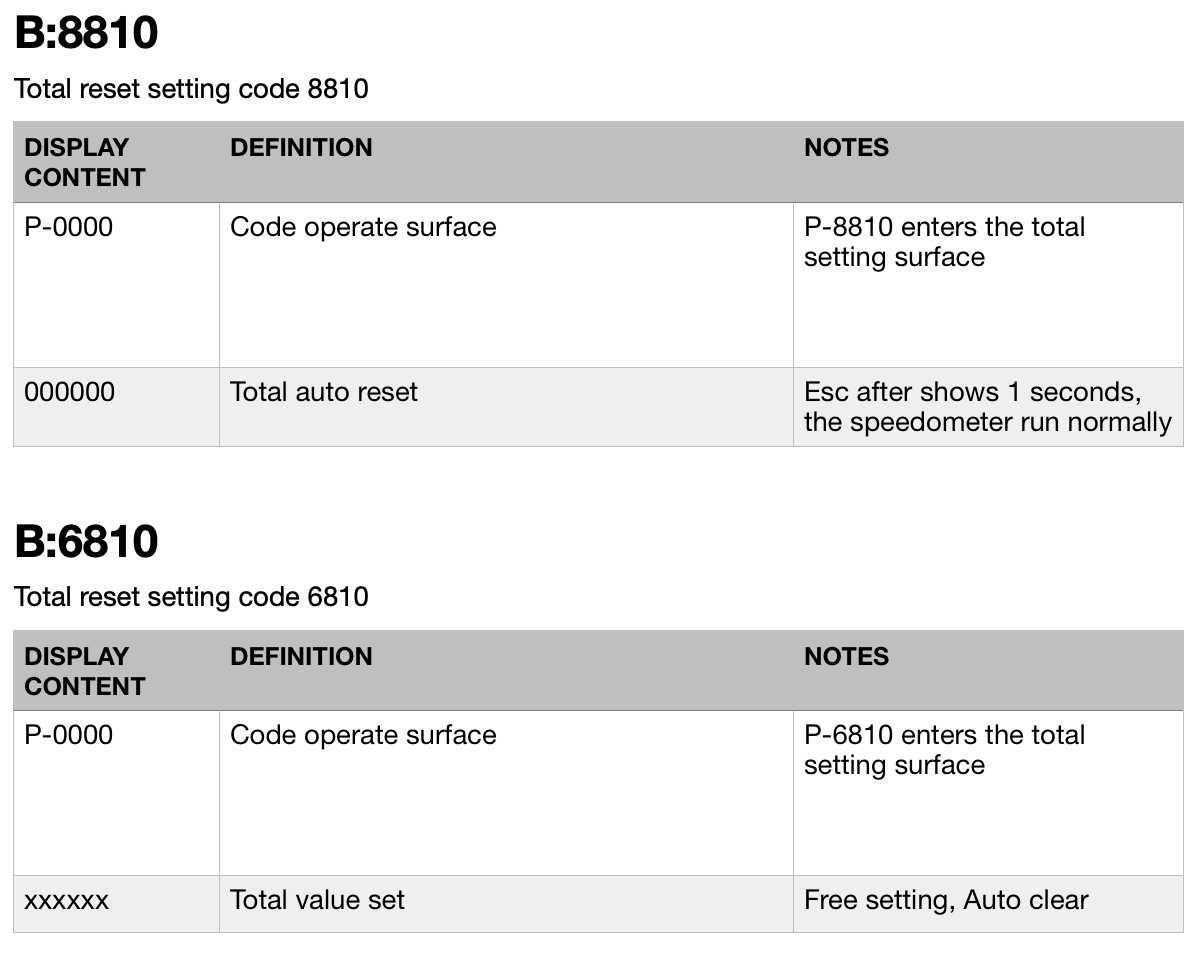
Task: Click "Code operate surface" in the B:8810 table
Action: [363, 227]
